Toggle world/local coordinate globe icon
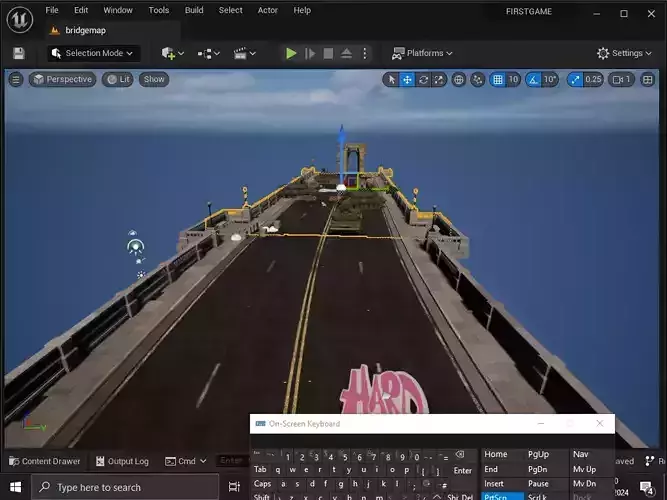The width and height of the screenshot is (667, 500). [459, 80]
